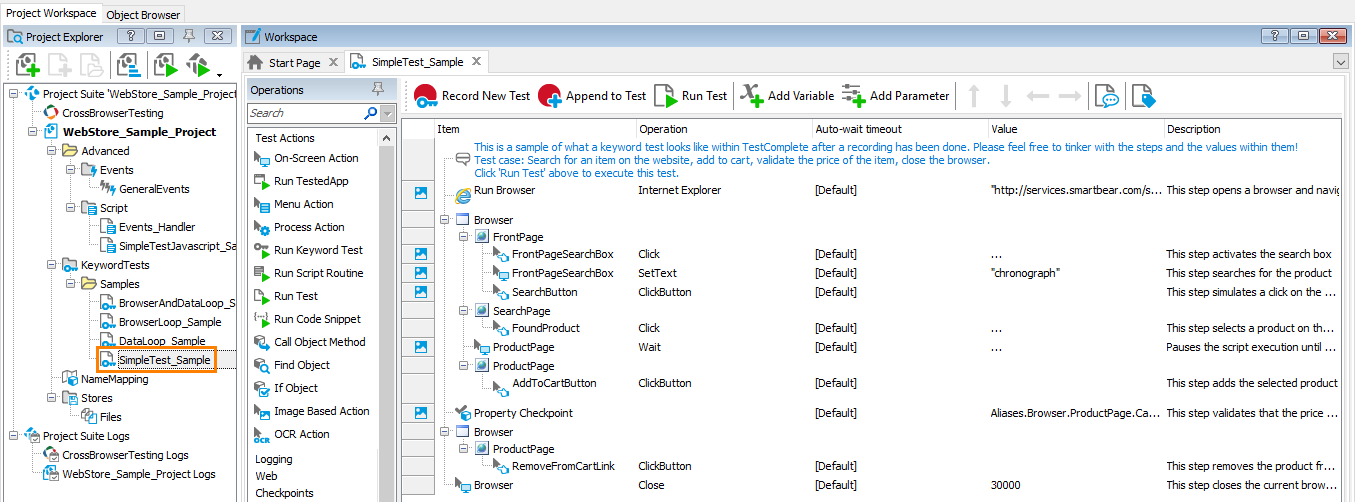Select DataLoop_Sample keyword test
Image resolution: width=1355 pixels, height=502 pixels.
click(162, 341)
